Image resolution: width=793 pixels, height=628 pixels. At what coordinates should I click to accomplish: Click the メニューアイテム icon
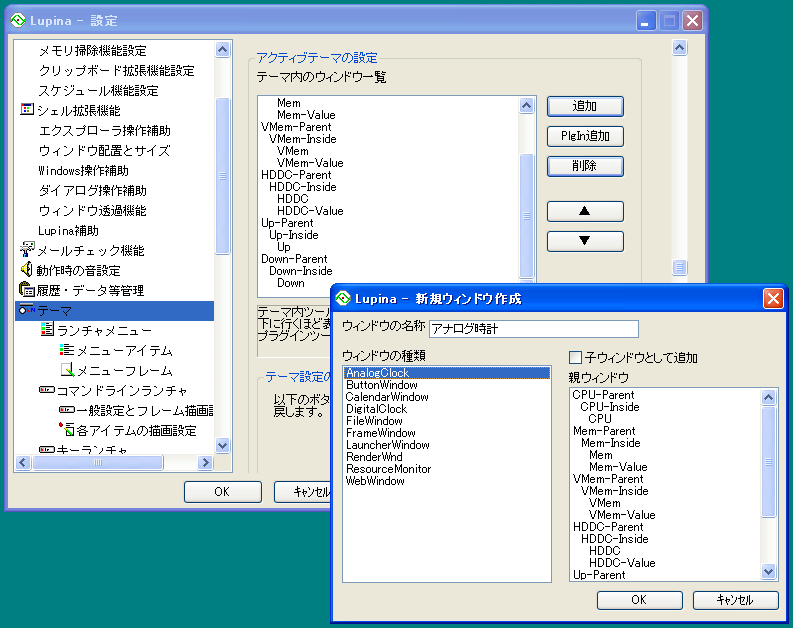[x=67, y=349]
